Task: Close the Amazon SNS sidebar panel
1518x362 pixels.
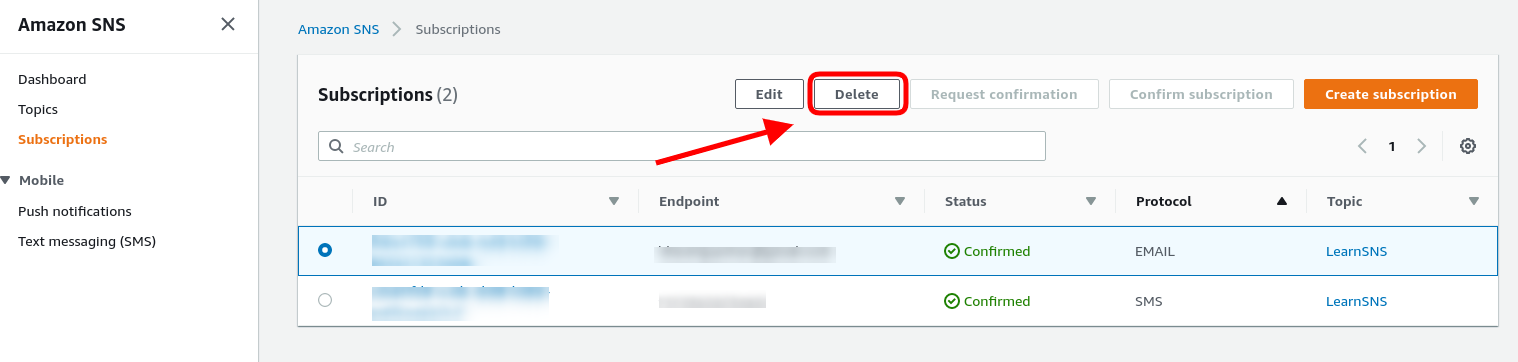Action: point(228,24)
